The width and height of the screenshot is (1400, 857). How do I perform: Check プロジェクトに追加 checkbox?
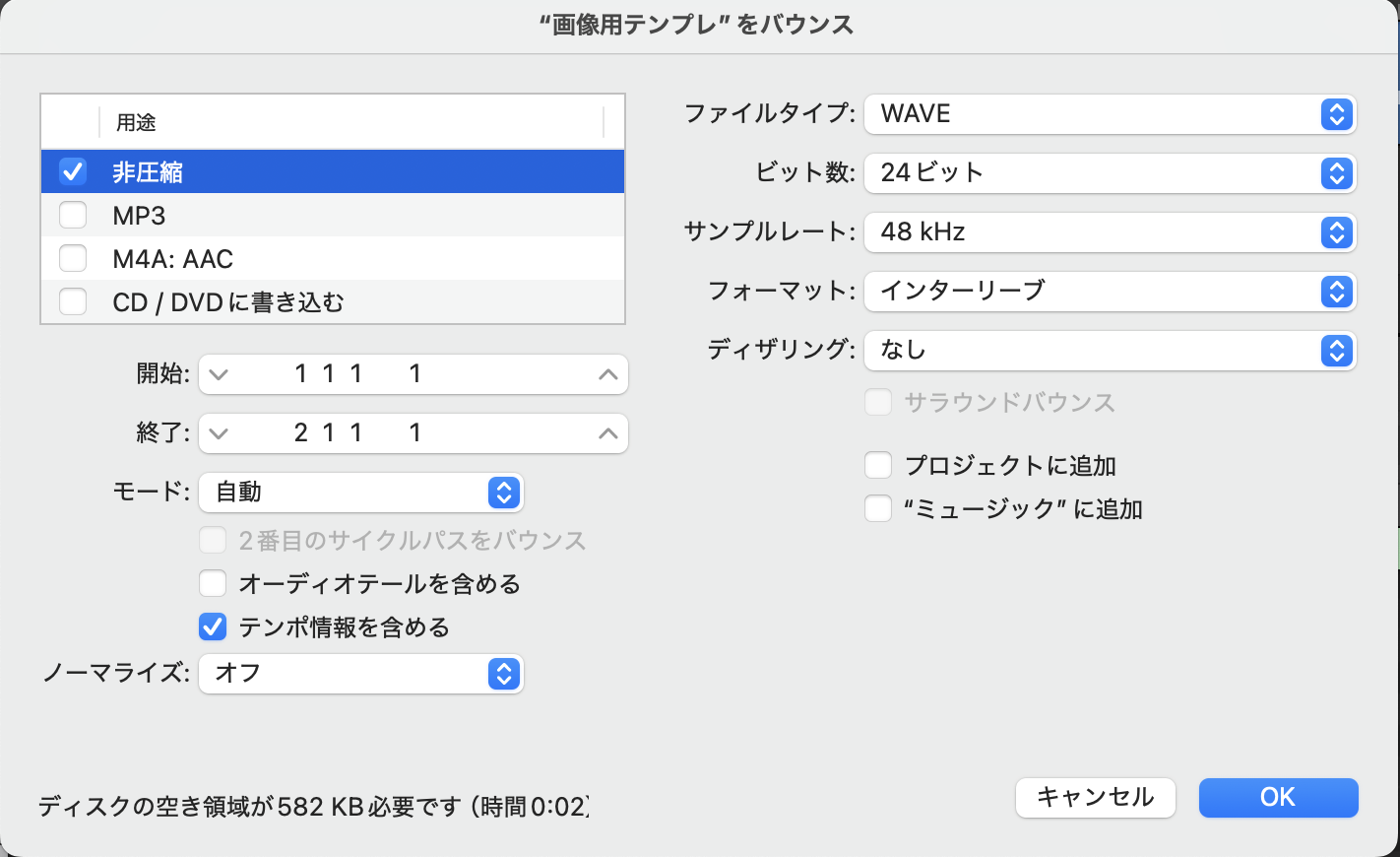pyautogui.click(x=877, y=465)
